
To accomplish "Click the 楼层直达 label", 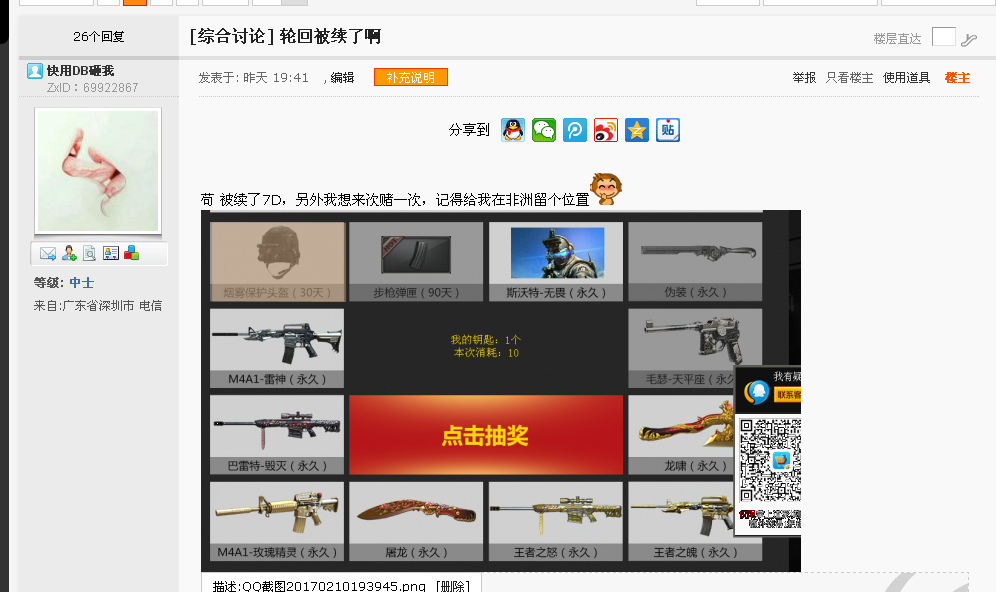I will 897,39.
